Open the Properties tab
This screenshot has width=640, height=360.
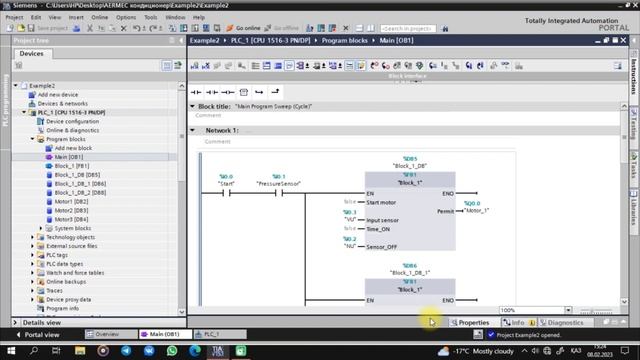pyautogui.click(x=470, y=322)
